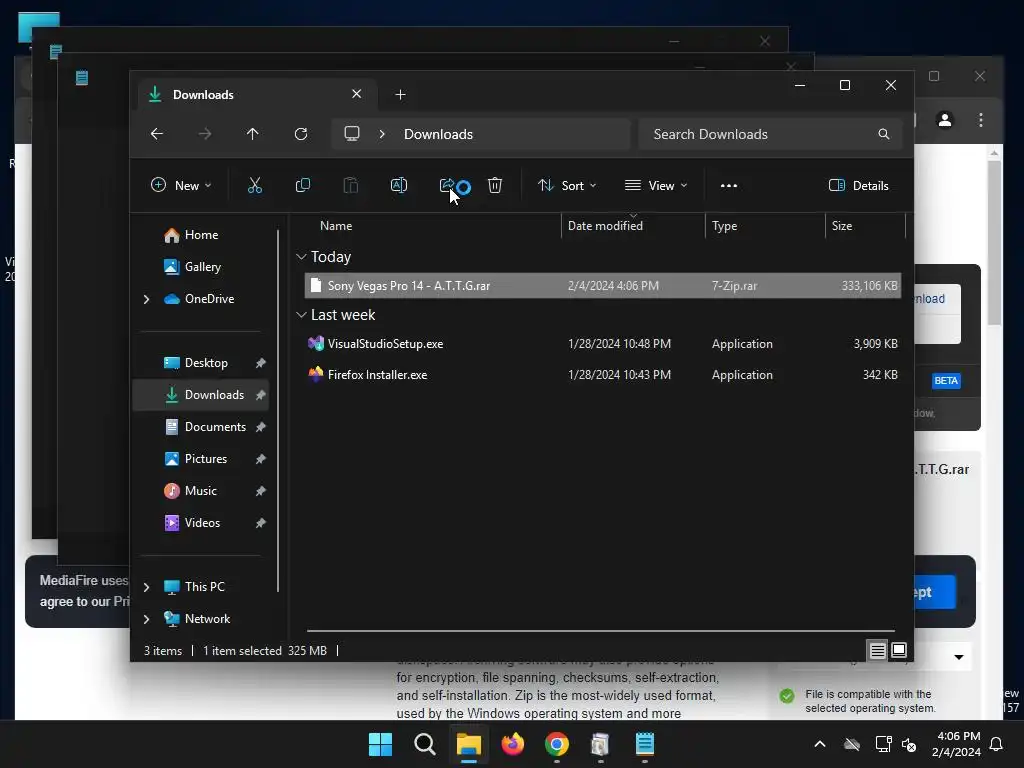This screenshot has height=768, width=1024.
Task: Click the Search Downloads field
Action: 771,134
